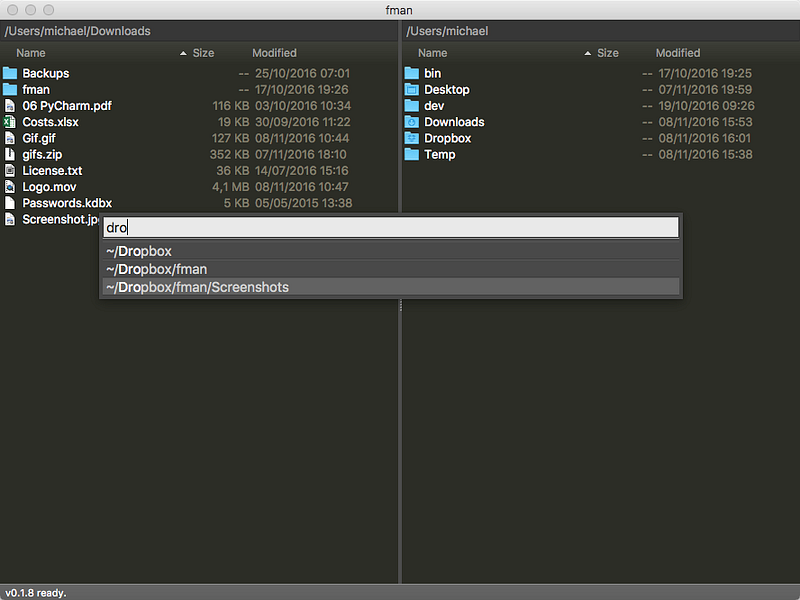Click the fman folder icon in Downloads
Image resolution: width=800 pixels, height=600 pixels.
(10, 90)
